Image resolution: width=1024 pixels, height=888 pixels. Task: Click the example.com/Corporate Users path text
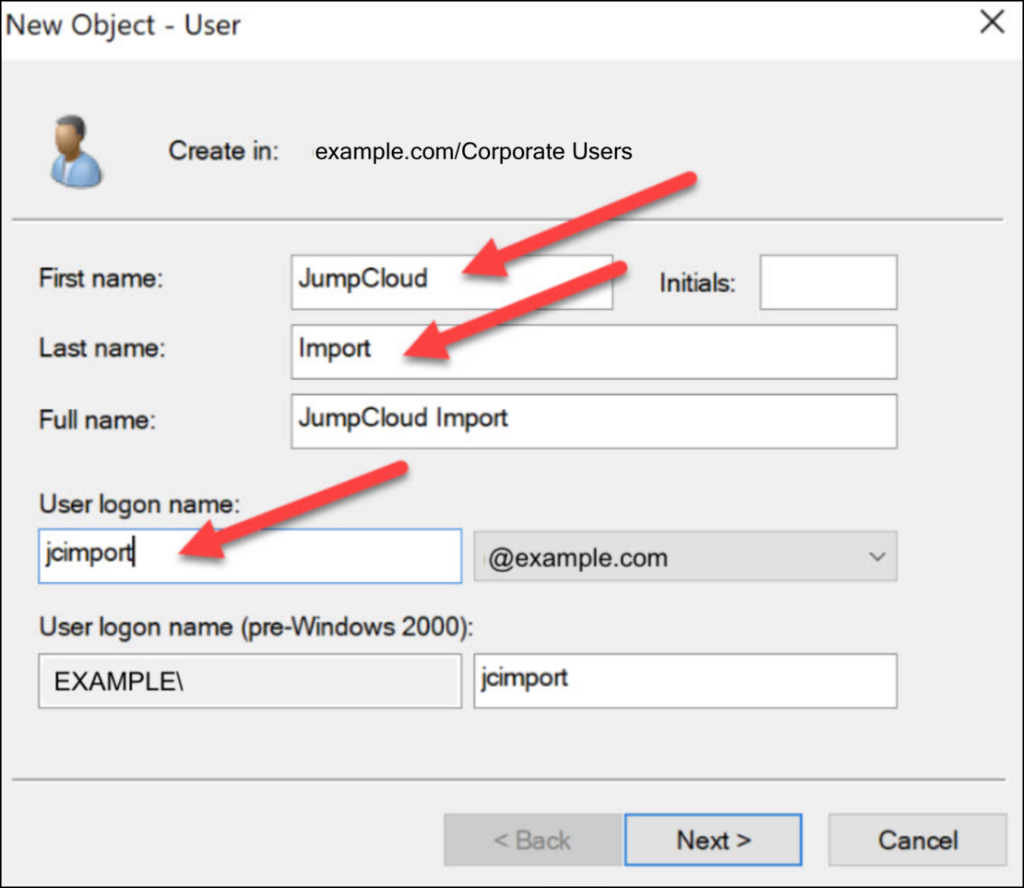[x=473, y=152]
